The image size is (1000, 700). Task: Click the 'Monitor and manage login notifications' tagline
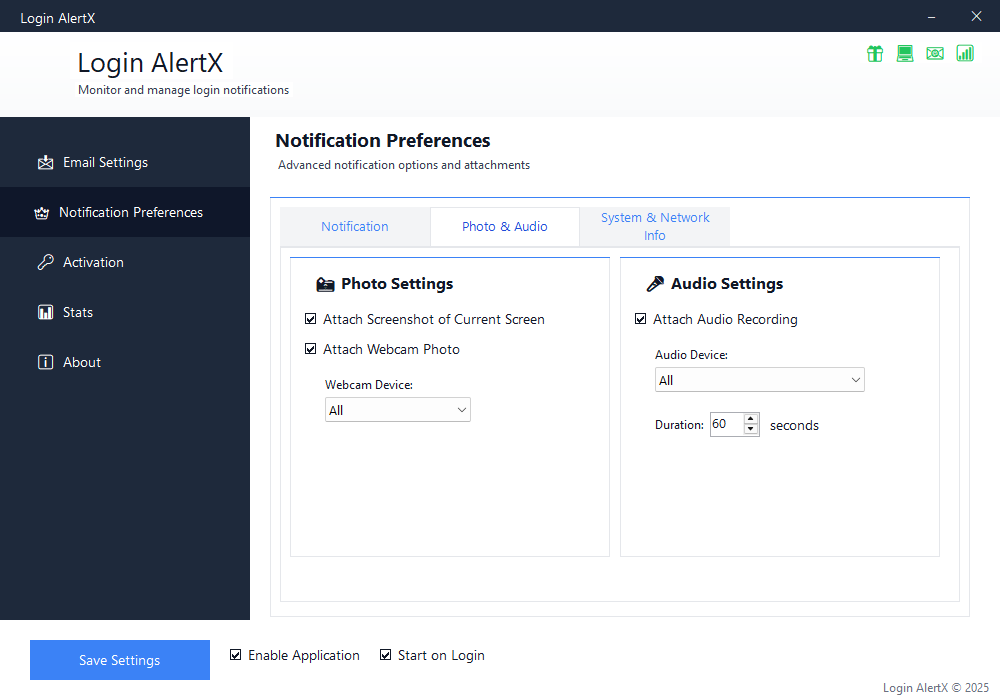(184, 90)
